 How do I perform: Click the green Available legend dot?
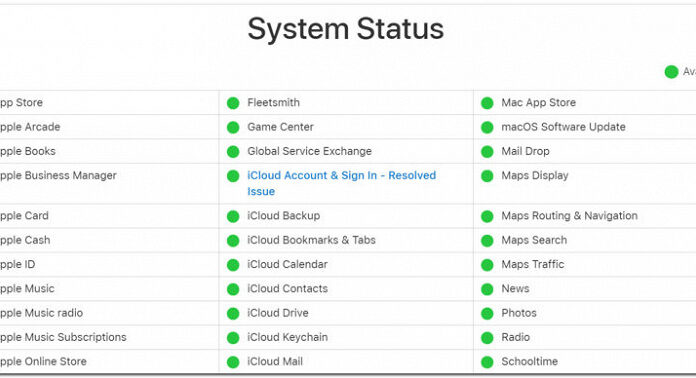[671, 71]
